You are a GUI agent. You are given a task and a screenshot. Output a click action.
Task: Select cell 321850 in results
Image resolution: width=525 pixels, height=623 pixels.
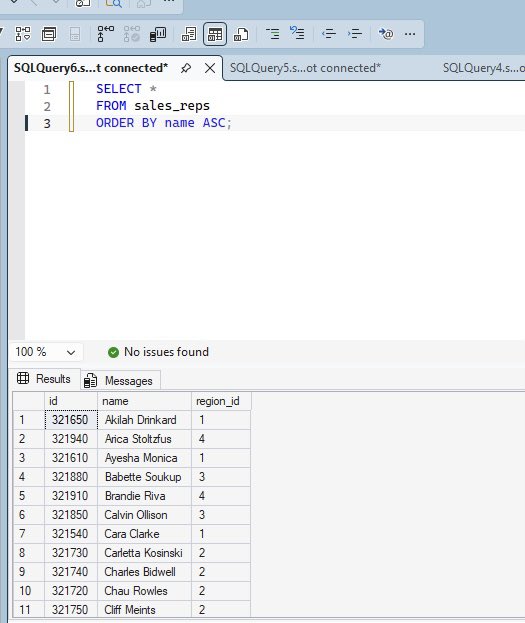[x=71, y=515]
